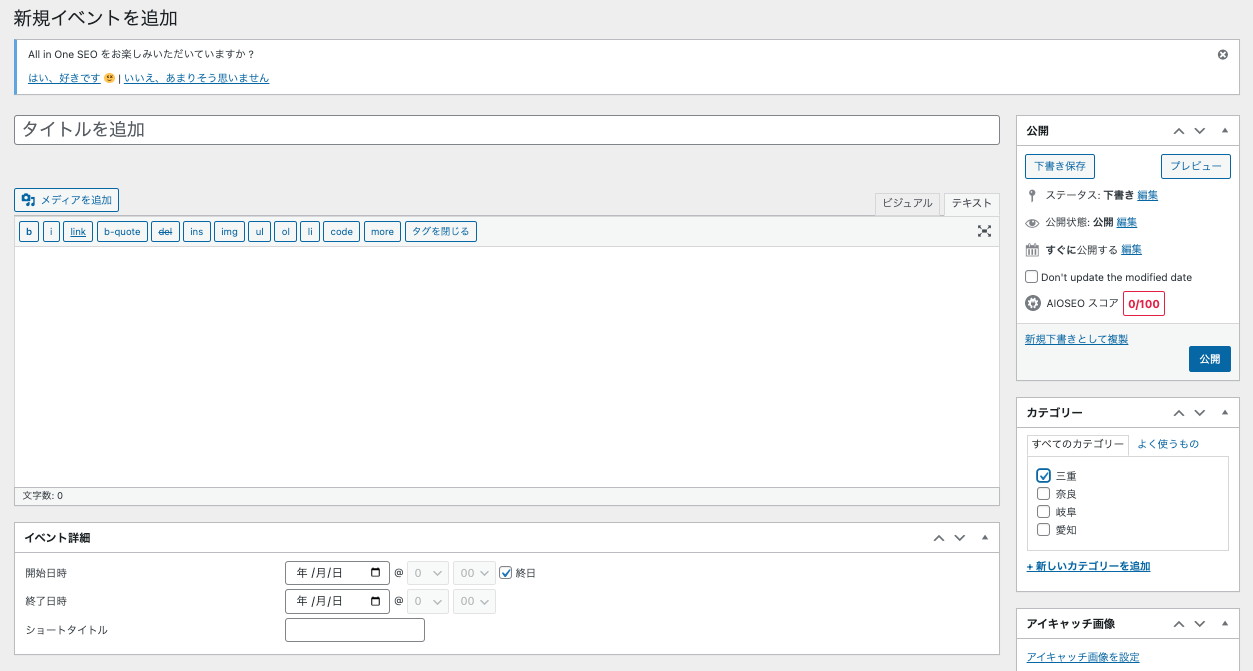The height and width of the screenshot is (671, 1253).
Task: Edit ステータス via 編集 link
Action: tap(1148, 195)
